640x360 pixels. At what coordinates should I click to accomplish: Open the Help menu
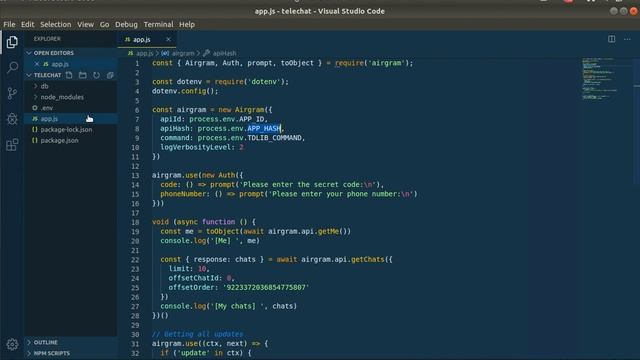click(187, 24)
